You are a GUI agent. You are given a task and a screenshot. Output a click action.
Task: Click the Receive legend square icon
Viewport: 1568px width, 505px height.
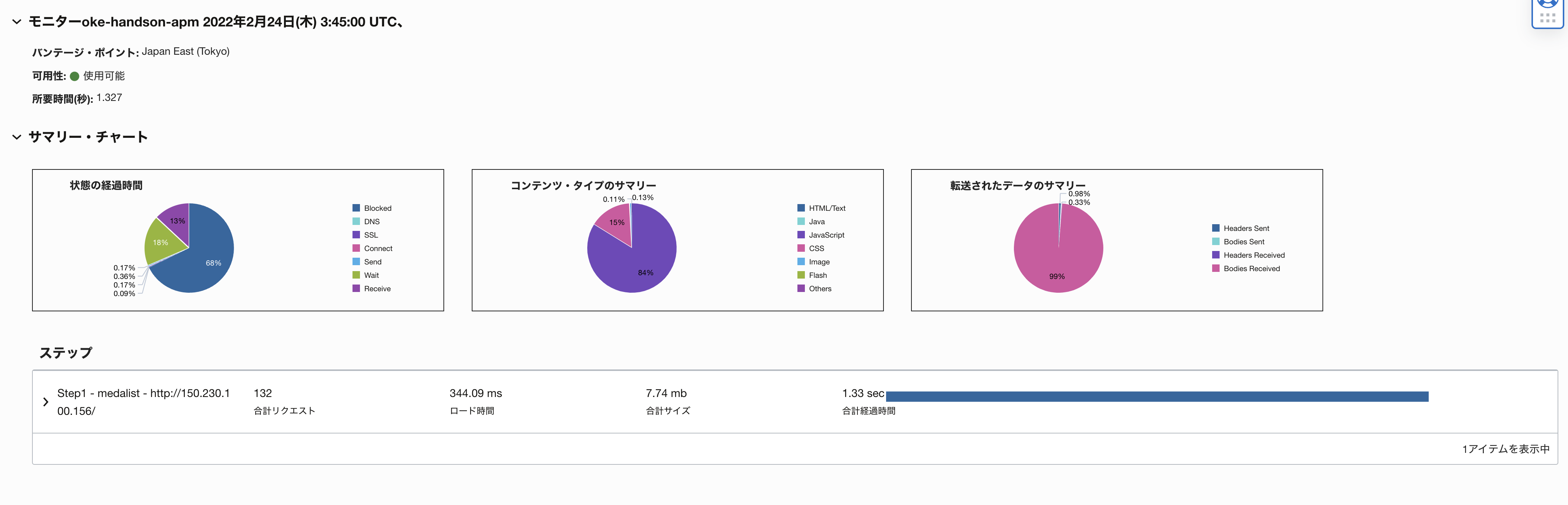coord(356,288)
